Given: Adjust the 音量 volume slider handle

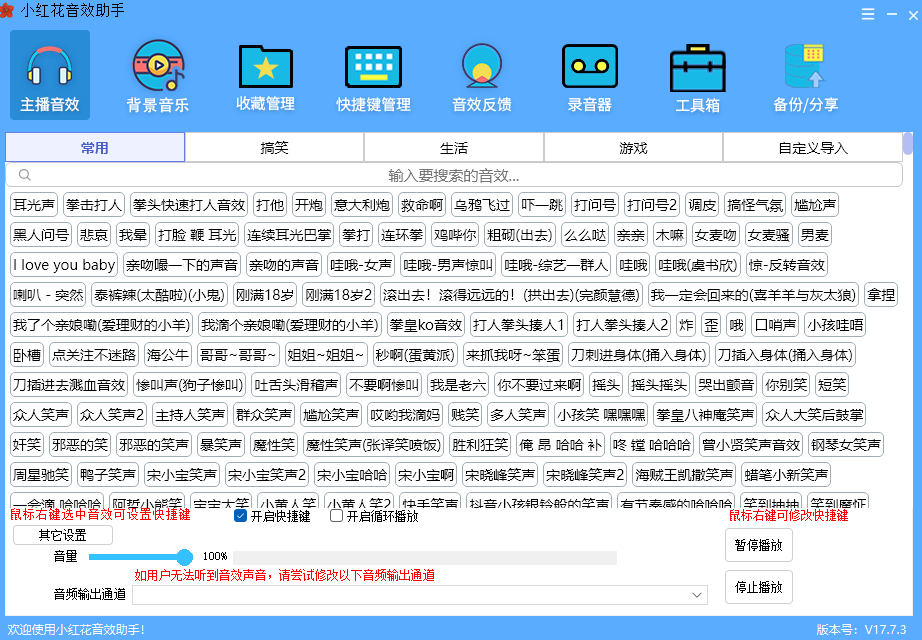Looking at the screenshot, I should [185, 556].
